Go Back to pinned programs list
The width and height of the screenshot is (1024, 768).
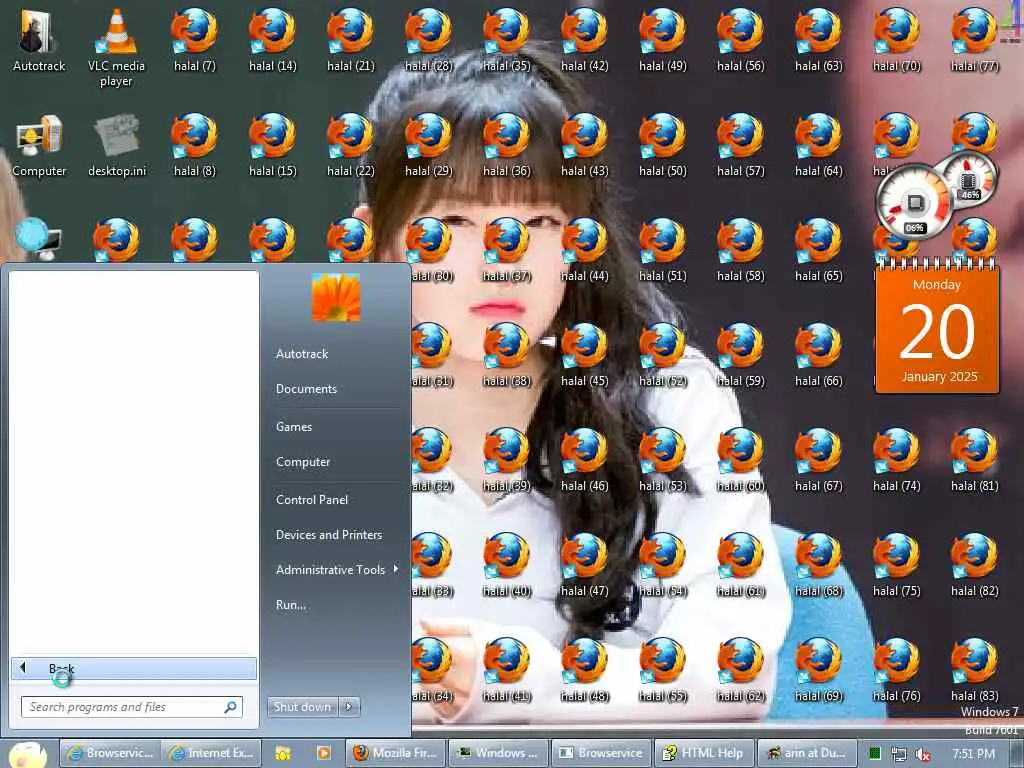[134, 669]
